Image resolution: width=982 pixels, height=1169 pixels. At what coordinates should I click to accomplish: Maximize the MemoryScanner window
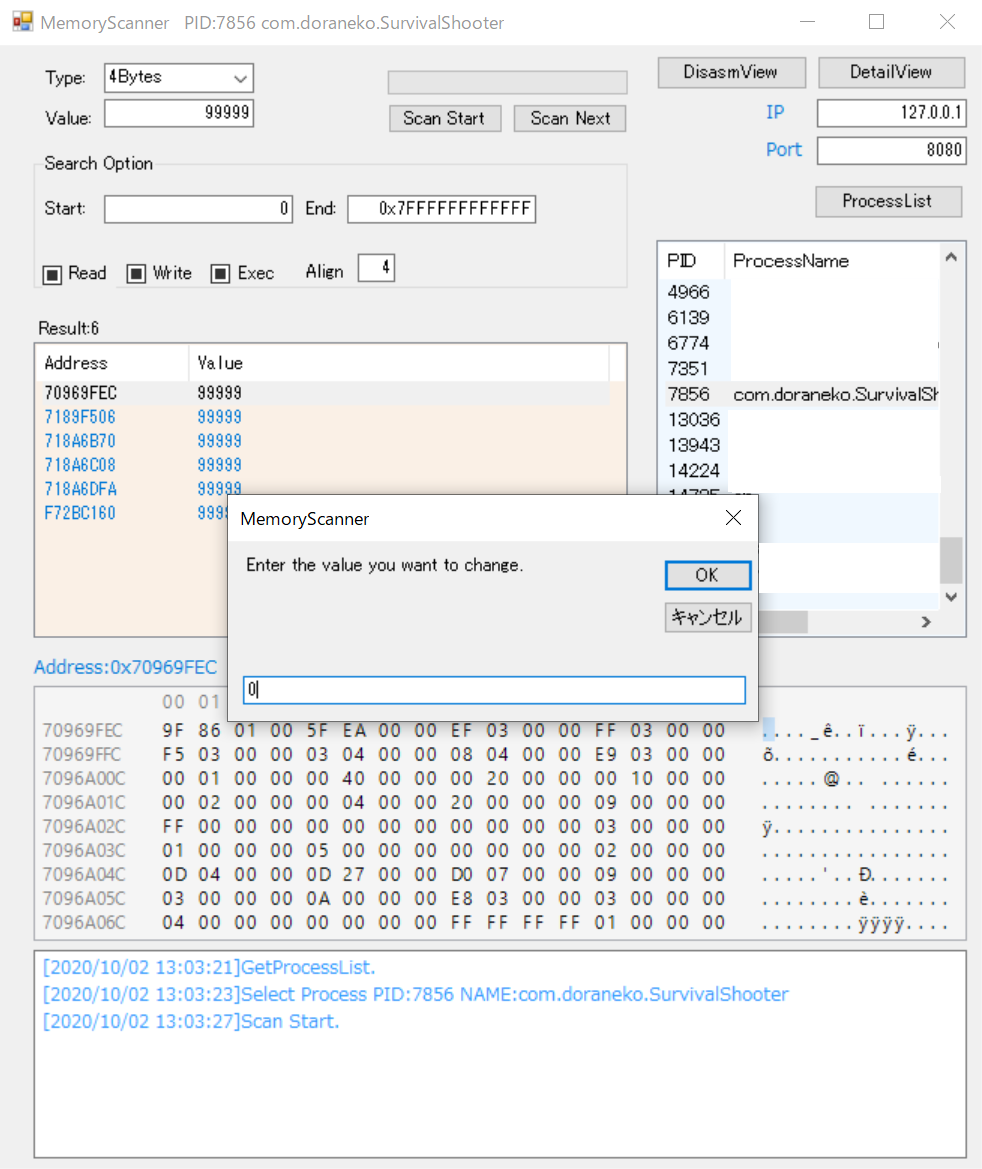[877, 22]
